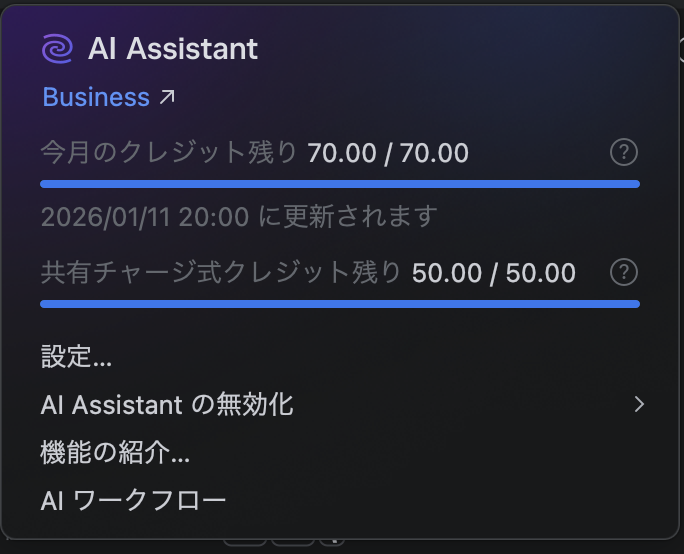
Task: Click the AI Assistant spiral logo icon
Action: [x=57, y=48]
